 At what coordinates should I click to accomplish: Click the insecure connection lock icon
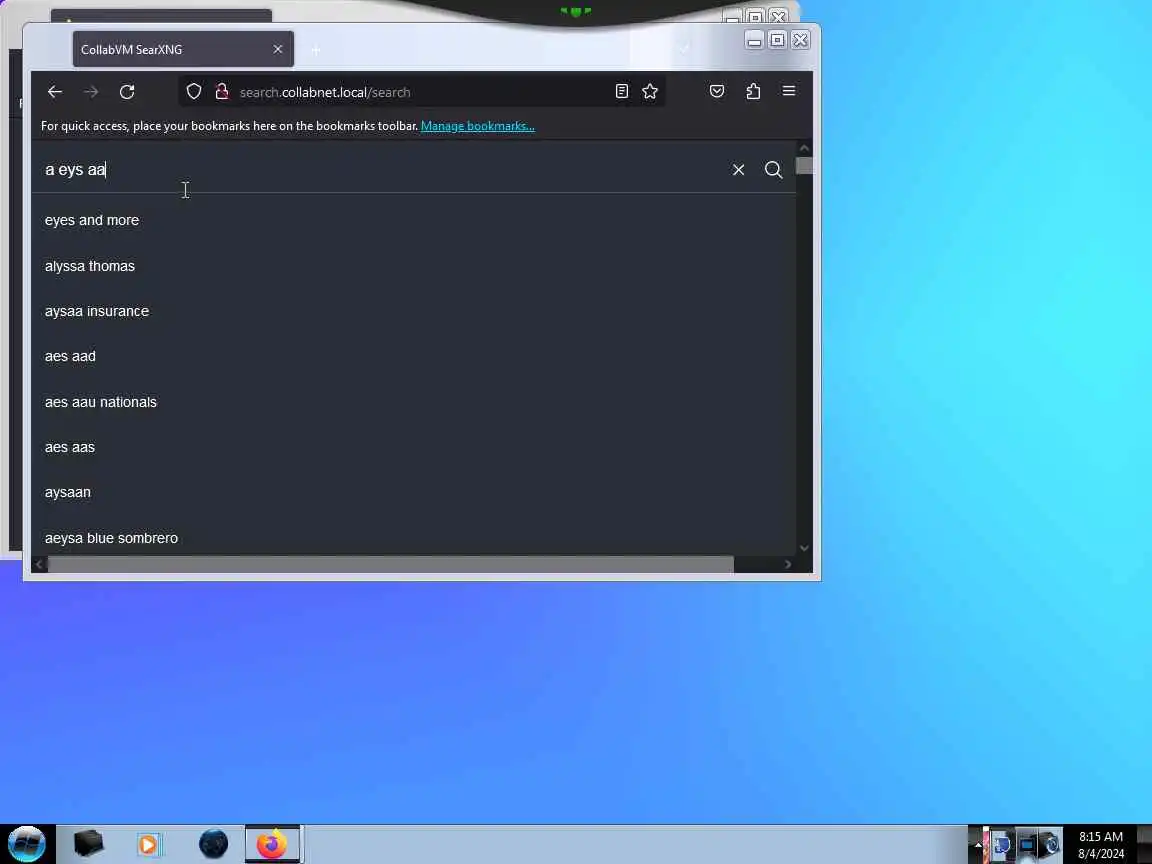tap(222, 92)
